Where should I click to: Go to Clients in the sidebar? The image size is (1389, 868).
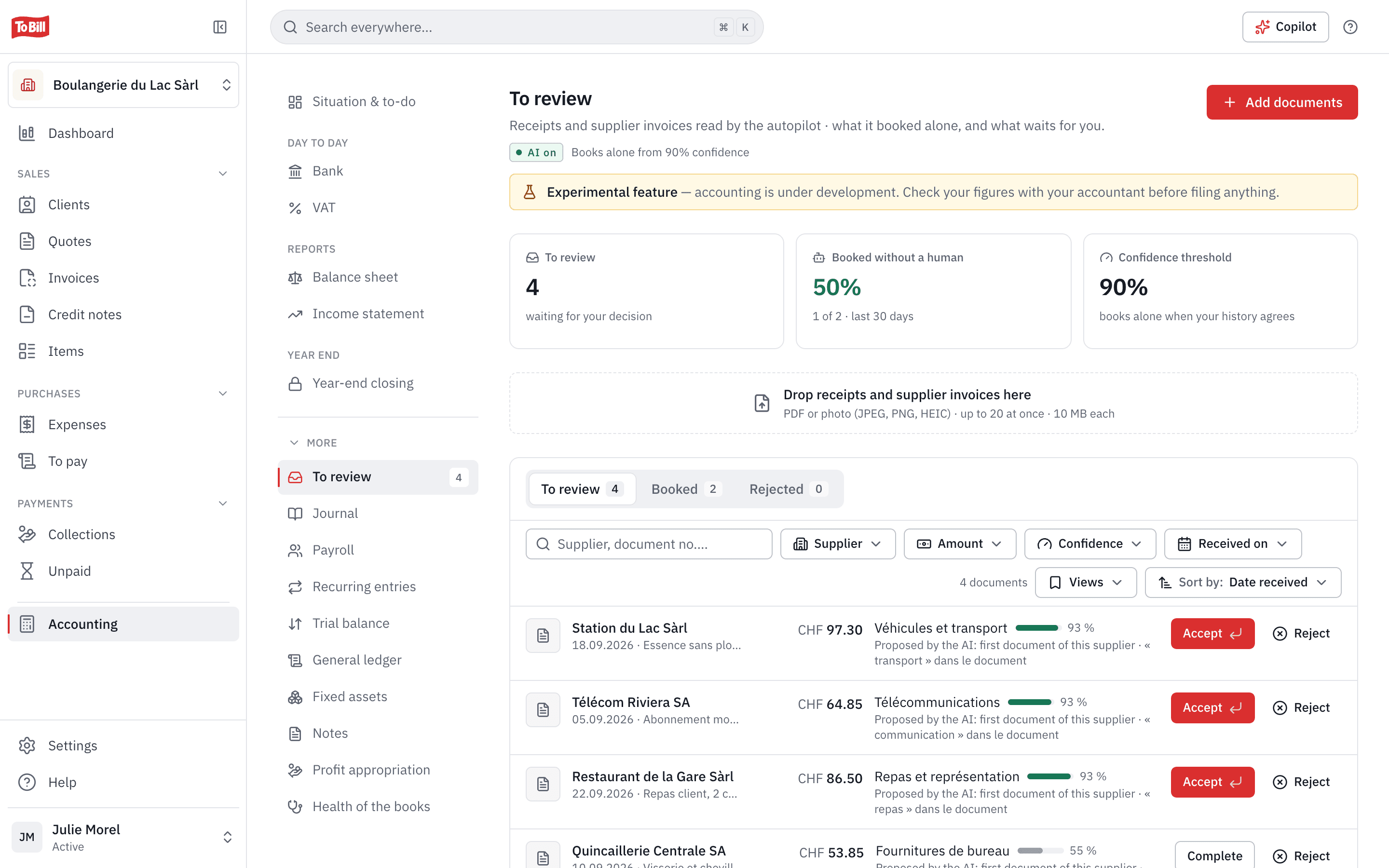123,205
